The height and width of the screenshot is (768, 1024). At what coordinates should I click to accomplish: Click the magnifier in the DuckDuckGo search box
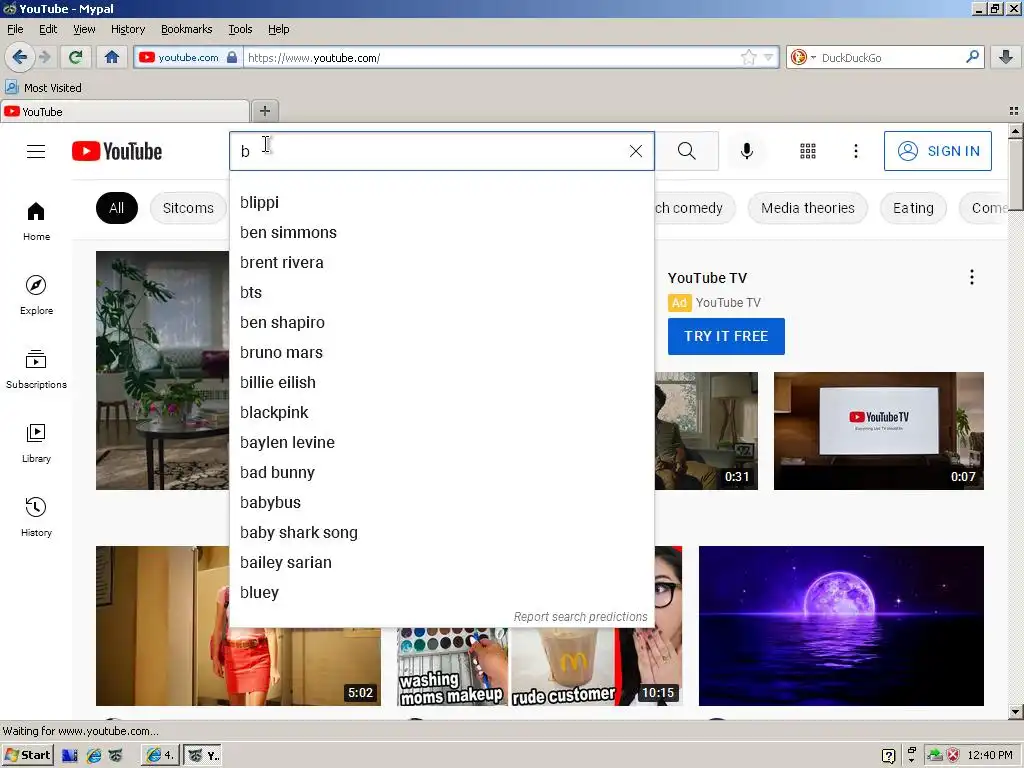click(x=972, y=57)
